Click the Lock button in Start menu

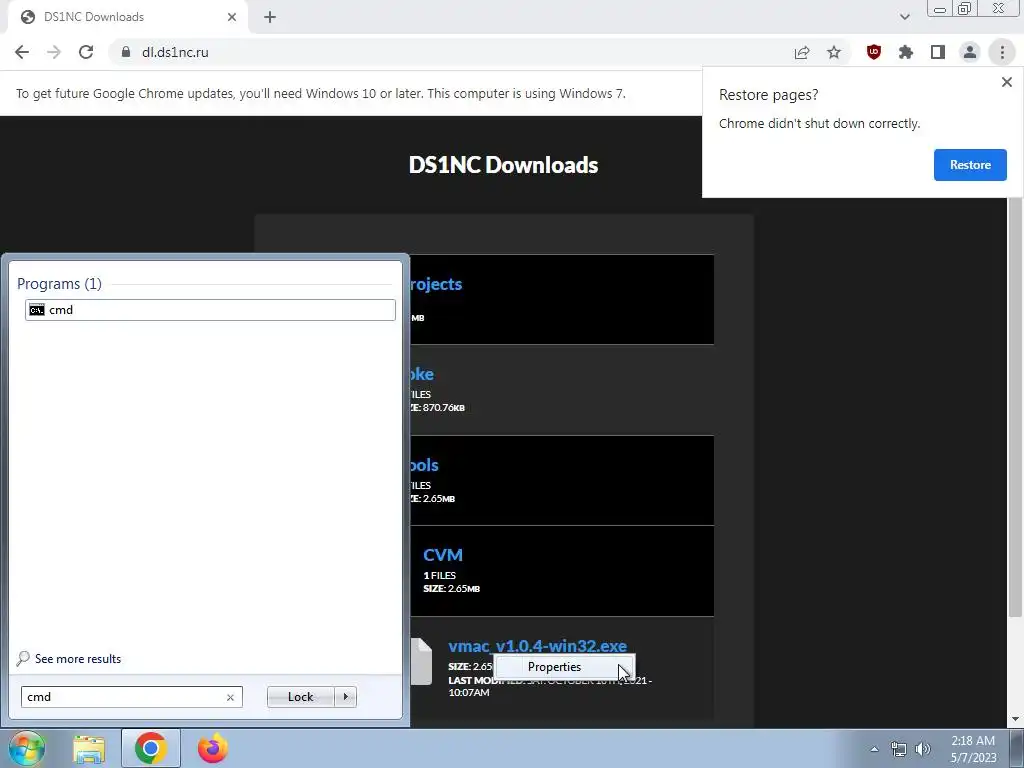300,697
